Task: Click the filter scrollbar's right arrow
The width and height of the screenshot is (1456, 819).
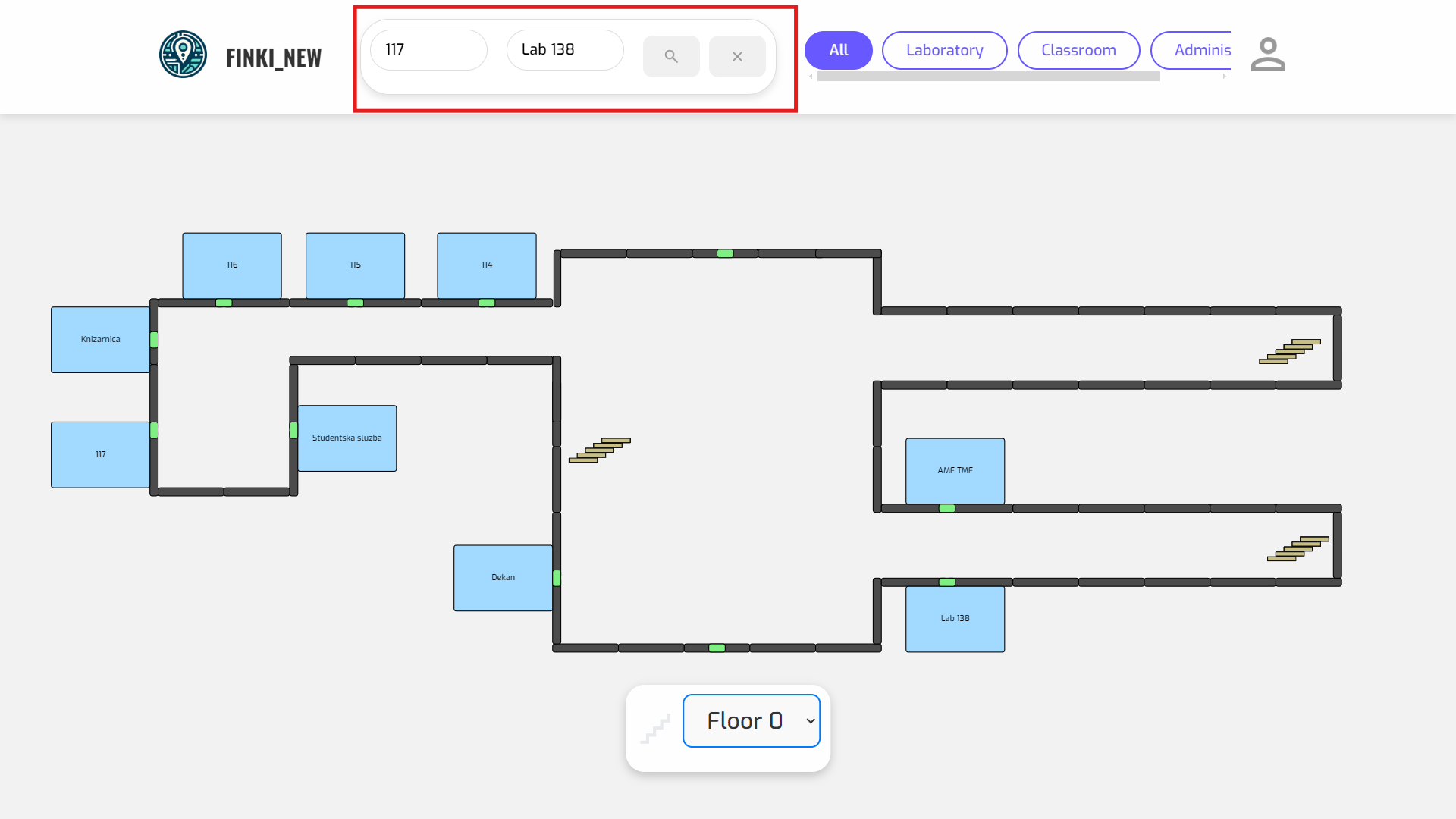Action: (1224, 77)
